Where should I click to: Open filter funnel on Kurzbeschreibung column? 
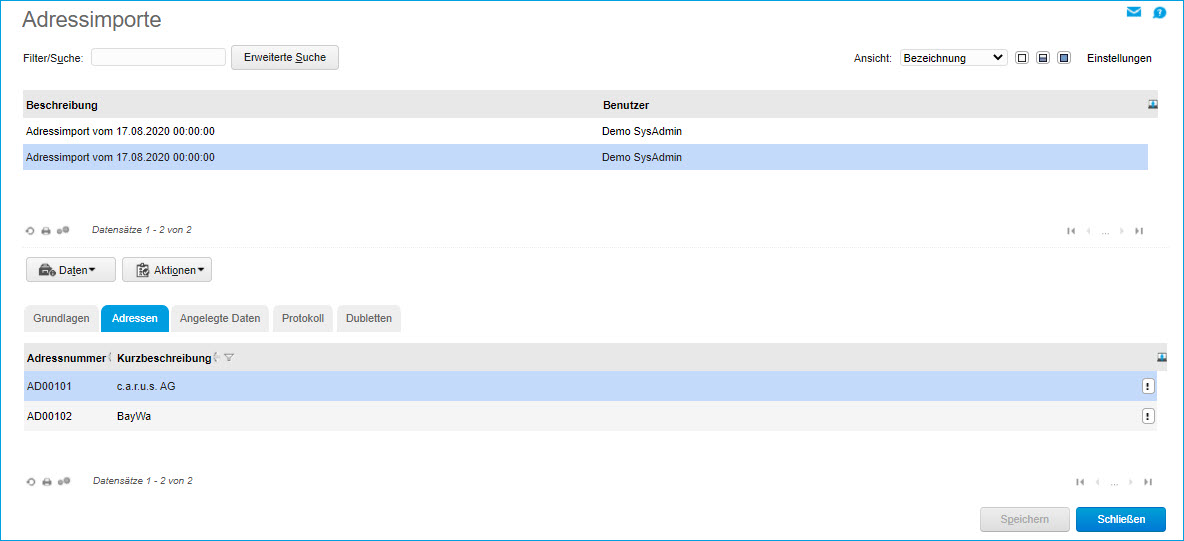229,357
